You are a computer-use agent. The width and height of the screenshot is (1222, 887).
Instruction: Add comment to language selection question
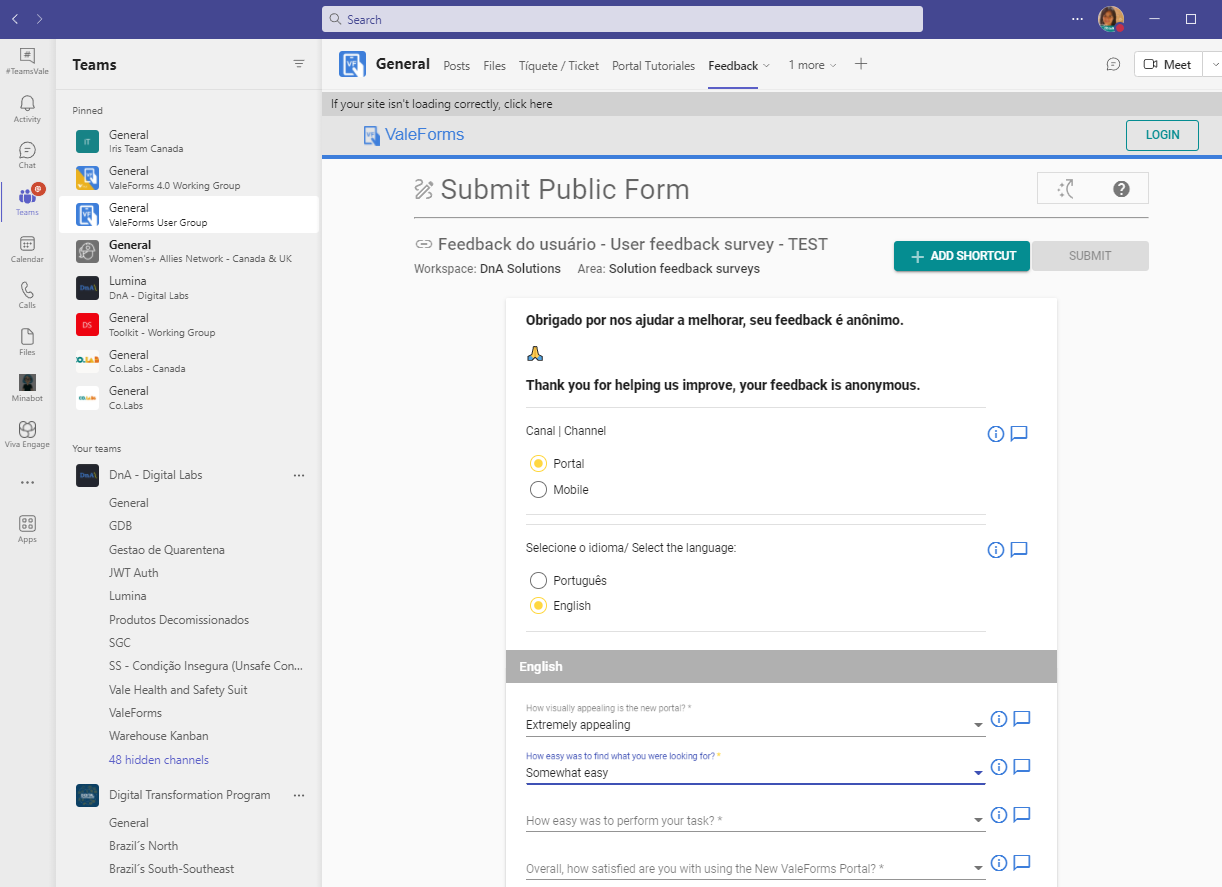tap(1019, 550)
